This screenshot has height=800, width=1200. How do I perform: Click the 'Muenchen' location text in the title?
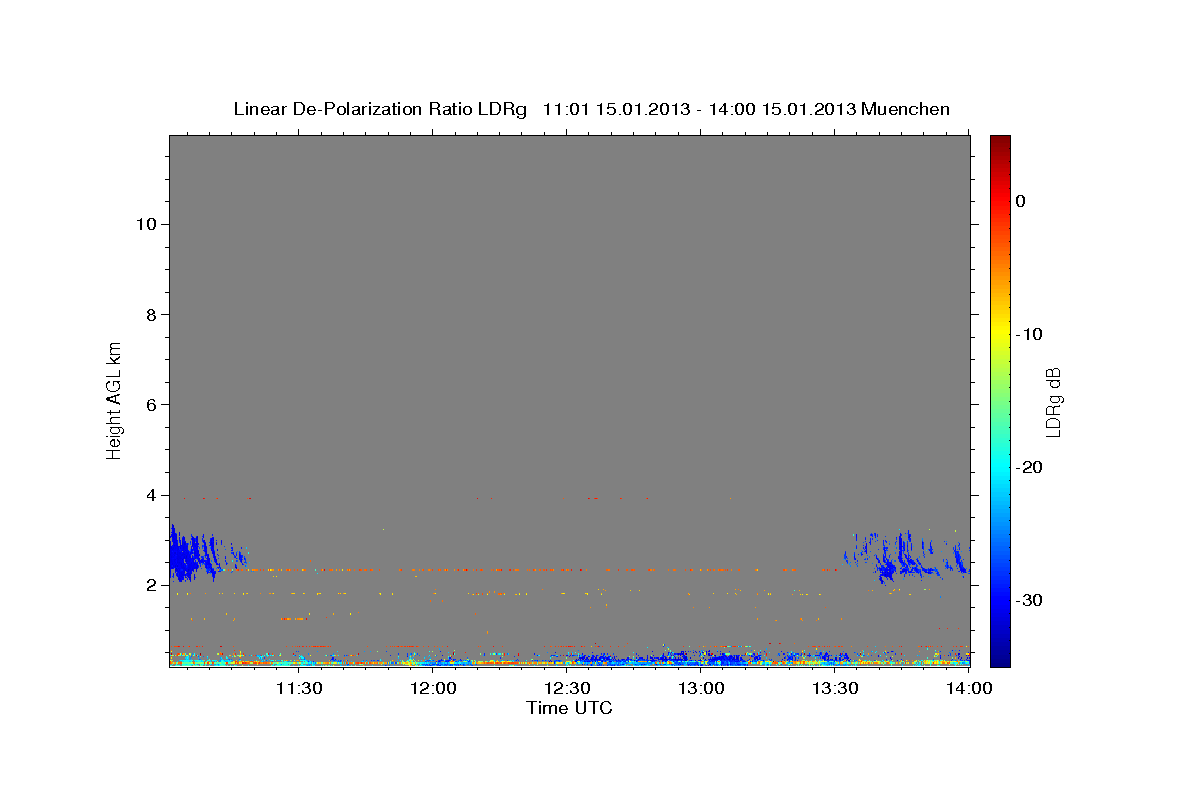905,109
